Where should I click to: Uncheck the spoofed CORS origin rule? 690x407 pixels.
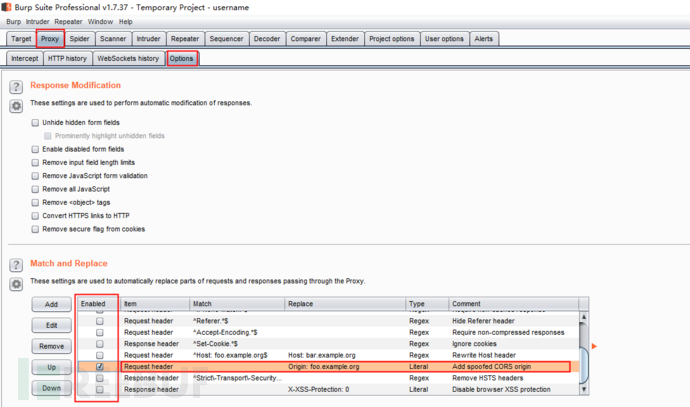98,367
